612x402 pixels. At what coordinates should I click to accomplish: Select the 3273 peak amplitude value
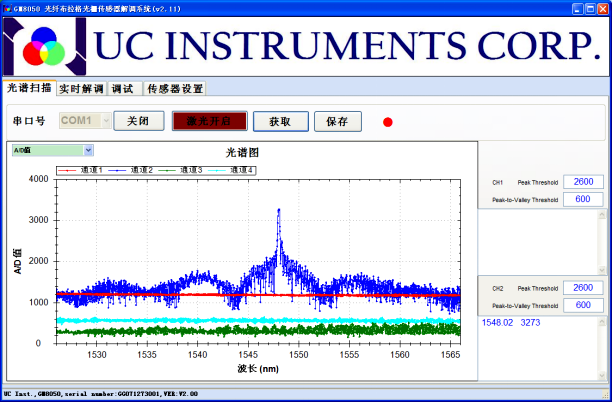pyautogui.click(x=530, y=323)
